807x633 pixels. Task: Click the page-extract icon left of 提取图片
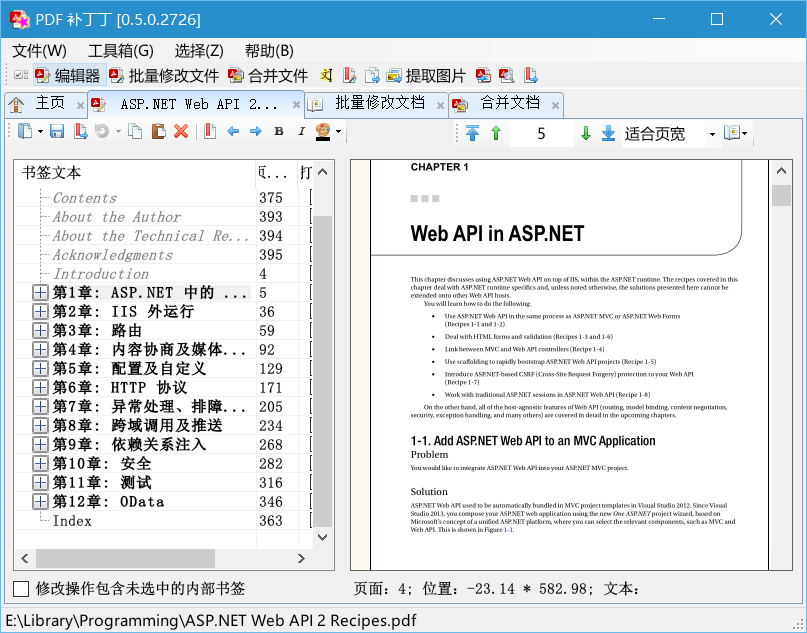[372, 76]
